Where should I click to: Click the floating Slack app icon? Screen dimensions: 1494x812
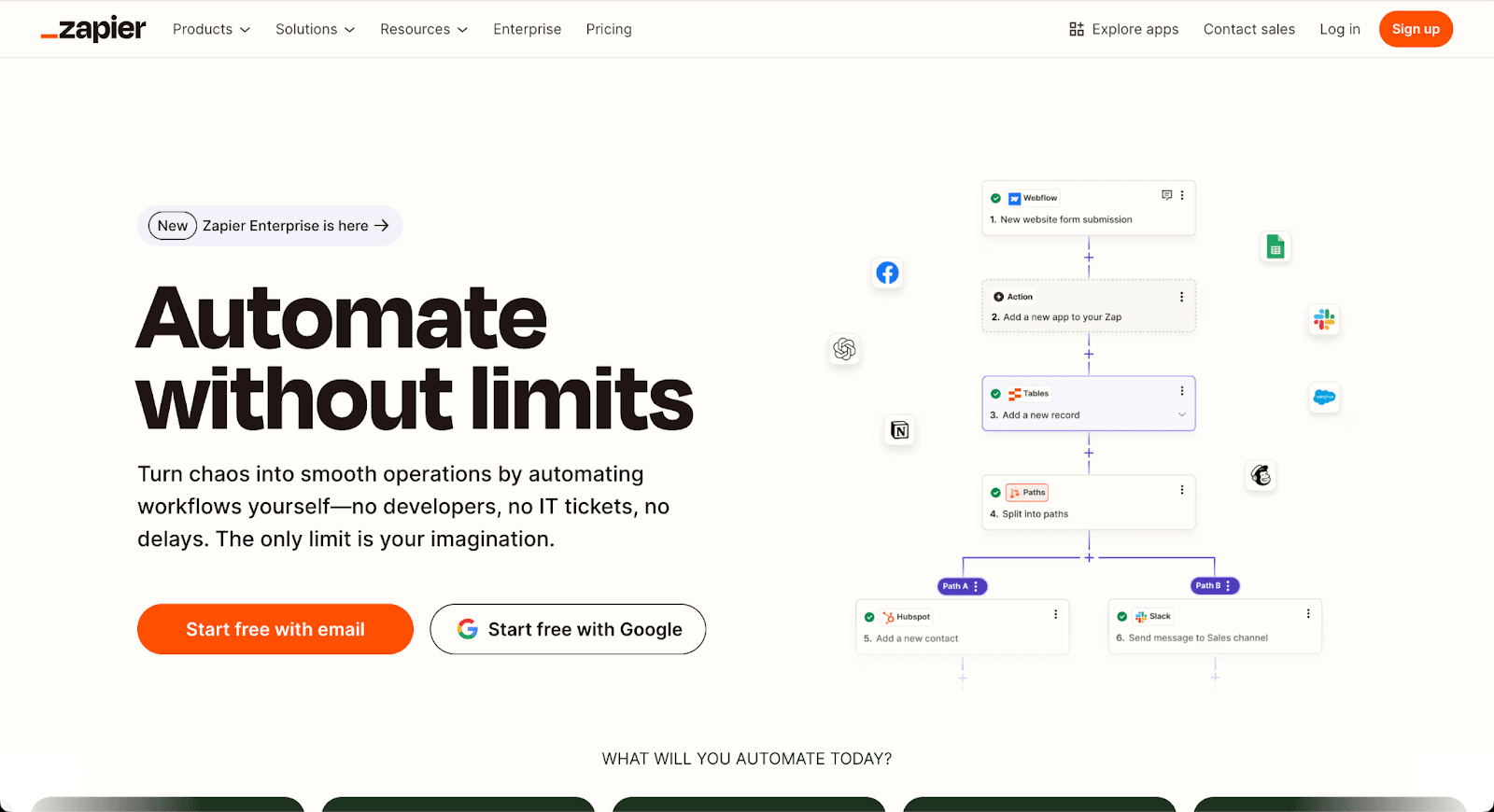1324,320
